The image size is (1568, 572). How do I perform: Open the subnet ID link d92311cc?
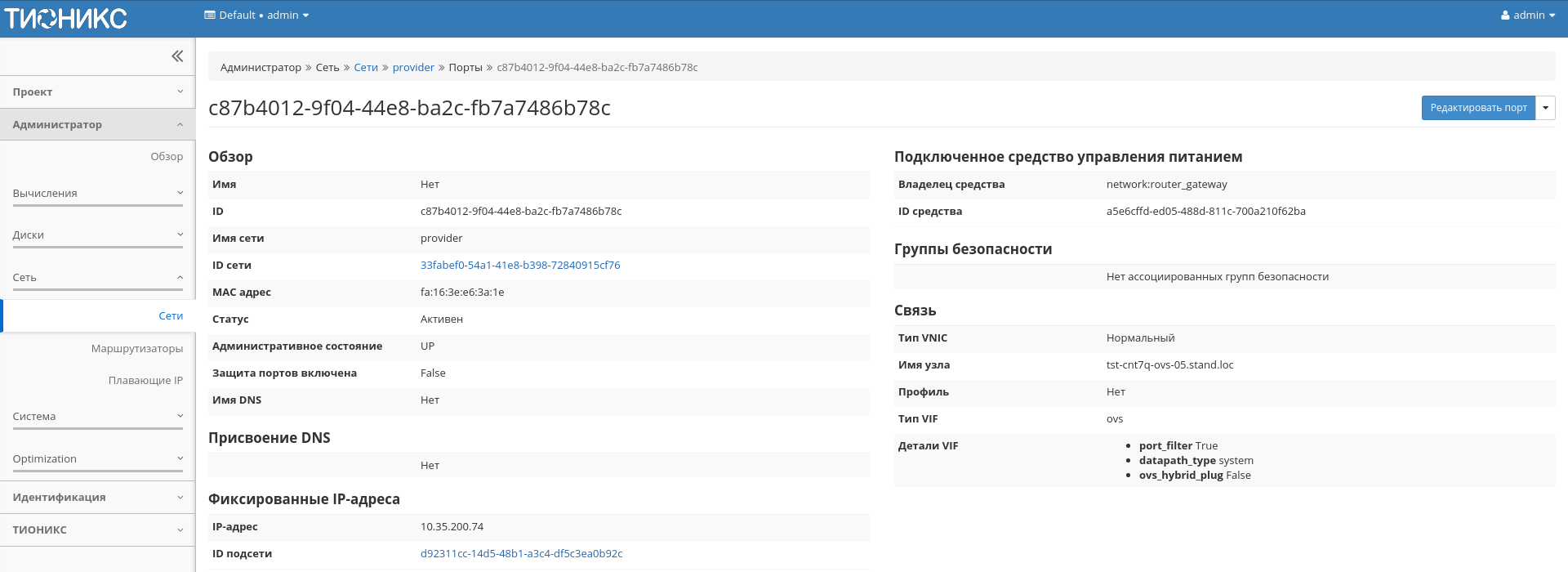click(521, 554)
